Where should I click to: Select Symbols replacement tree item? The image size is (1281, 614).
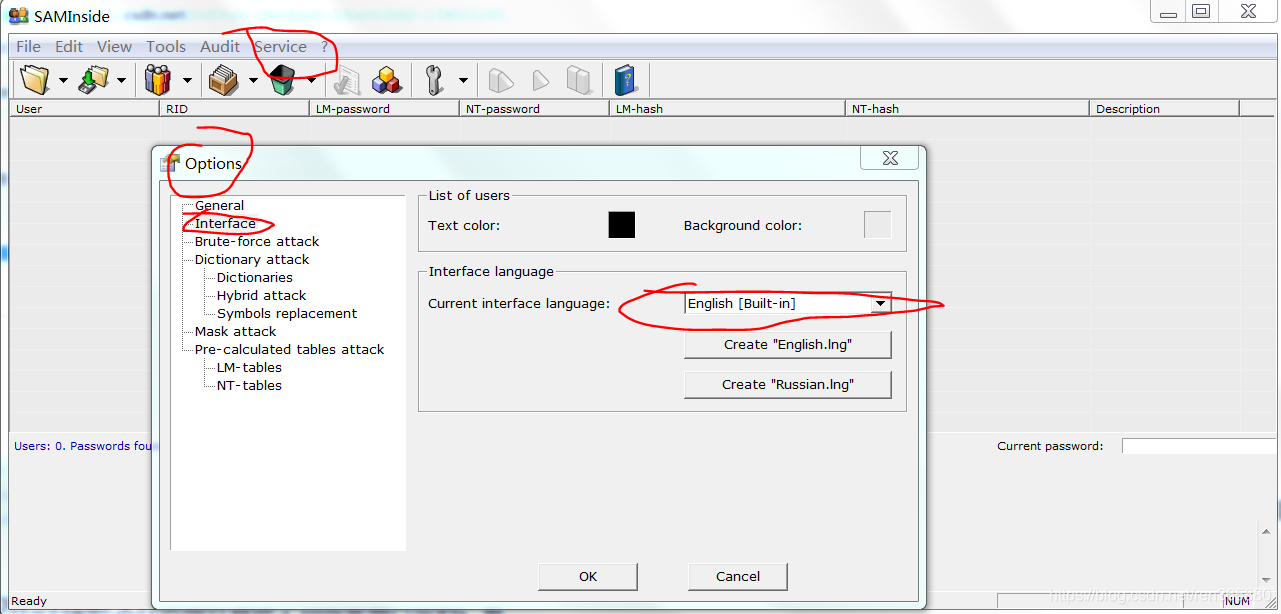point(287,313)
